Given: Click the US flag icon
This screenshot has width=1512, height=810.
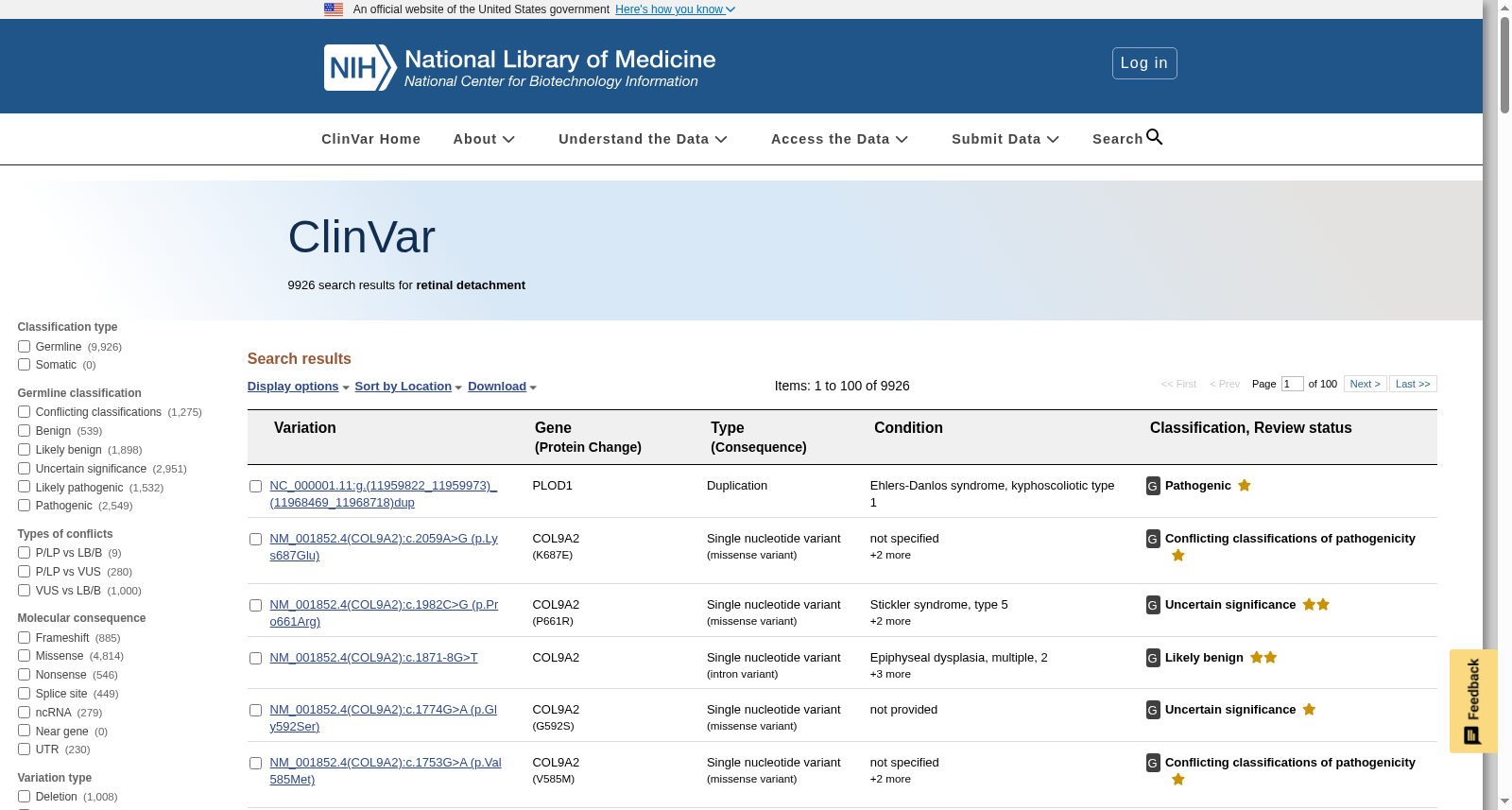Looking at the screenshot, I should [x=334, y=9].
